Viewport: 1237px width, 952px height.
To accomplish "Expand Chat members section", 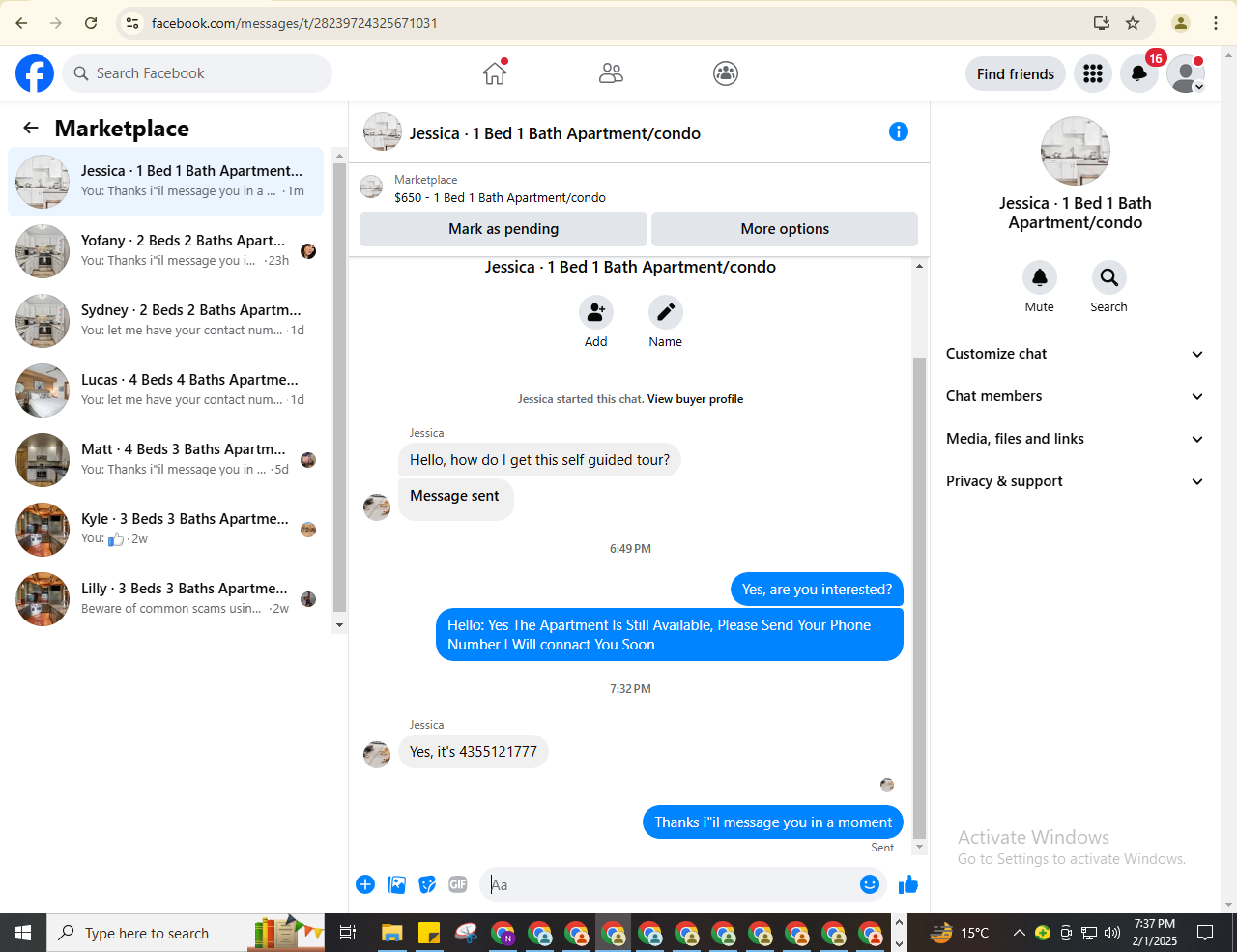I will click(1075, 396).
